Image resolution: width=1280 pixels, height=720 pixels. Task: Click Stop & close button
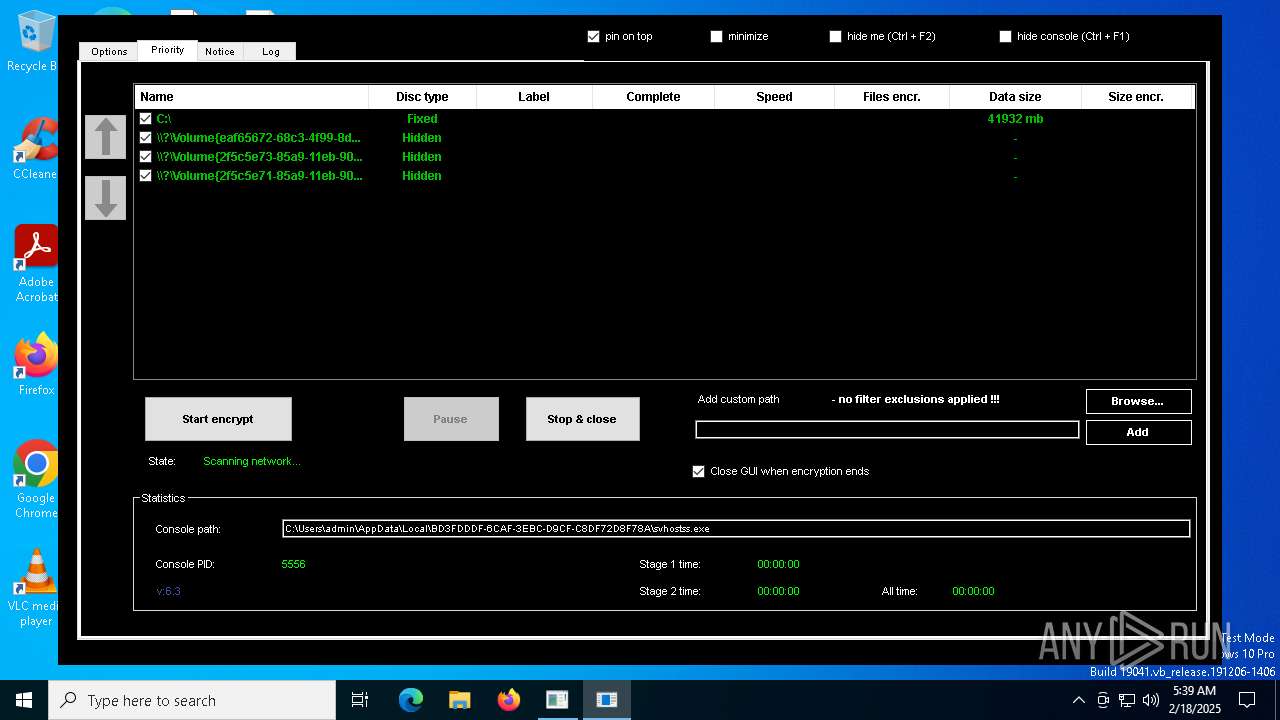(582, 419)
